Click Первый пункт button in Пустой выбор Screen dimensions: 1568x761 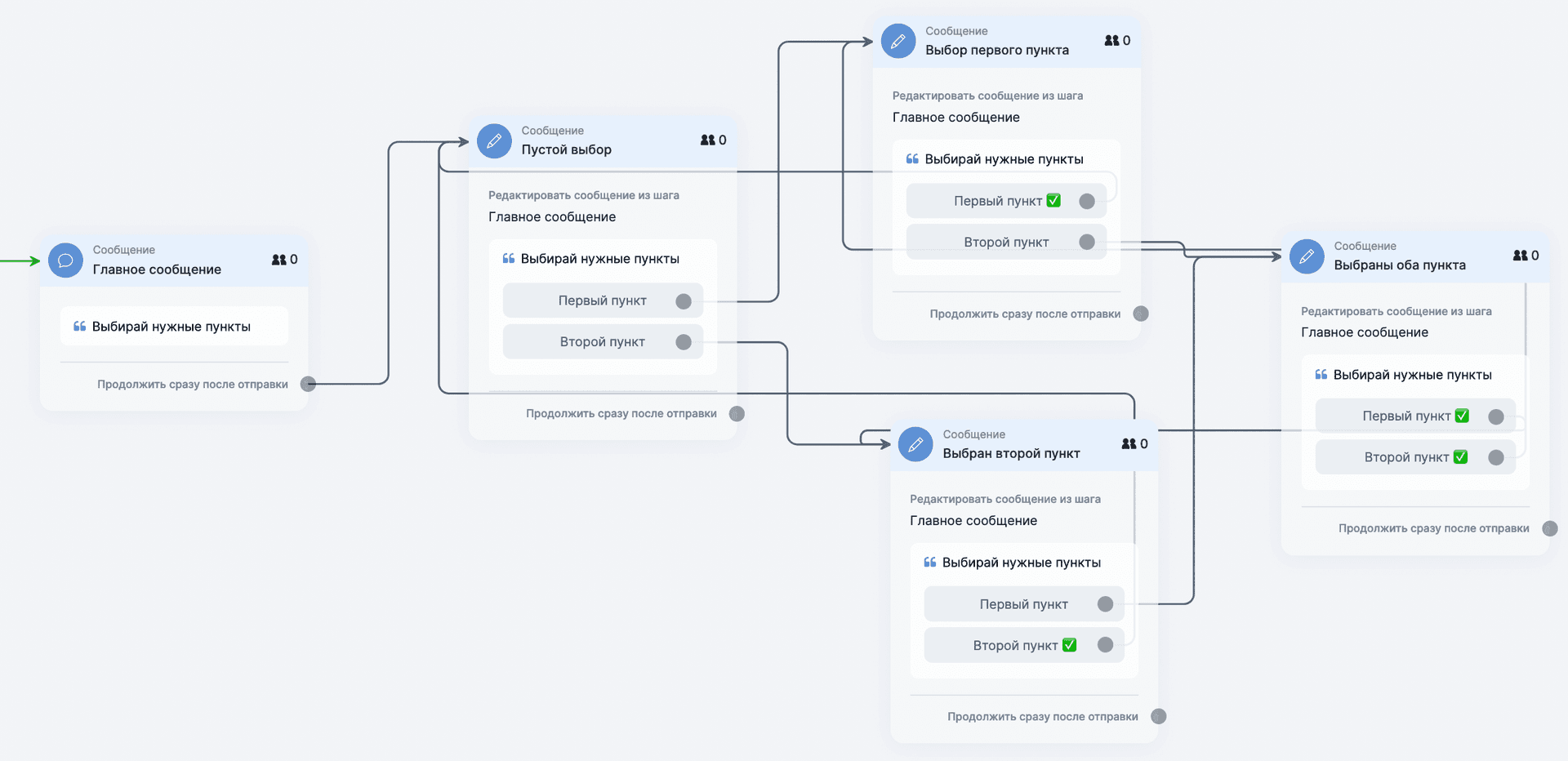pos(602,300)
